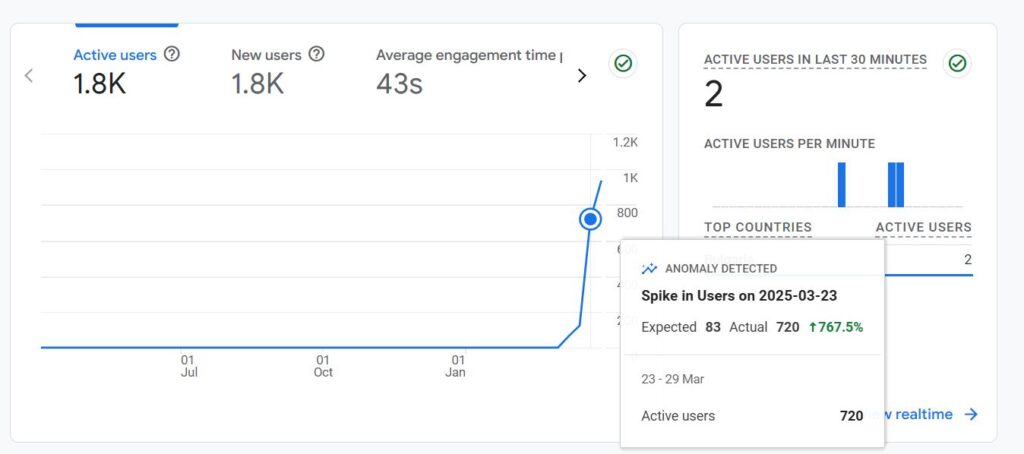The height and width of the screenshot is (454, 1024).
Task: Click the Anomaly Detected sparkline icon
Action: click(650, 269)
